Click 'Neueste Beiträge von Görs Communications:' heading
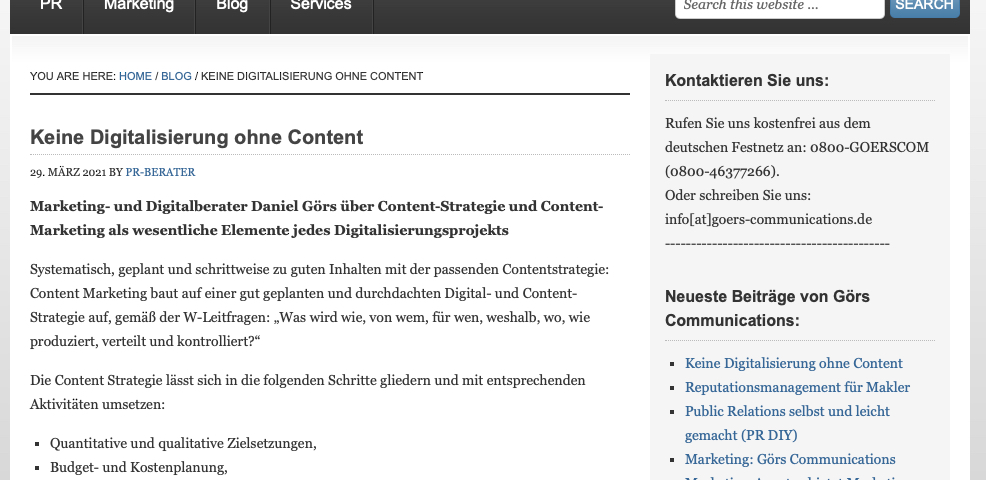This screenshot has width=986, height=480. [767, 308]
